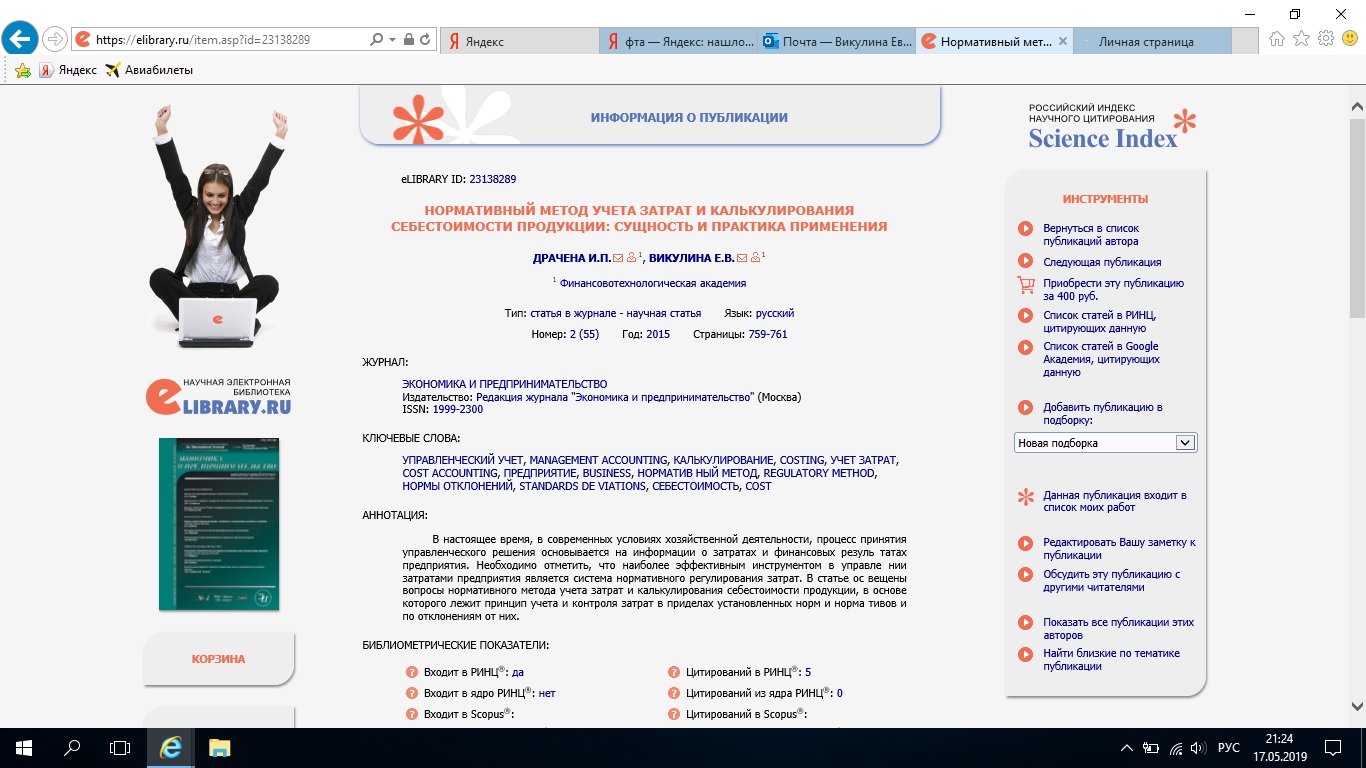1366x768 pixels.
Task: Click help icon beside Входит в Scopus
Action: click(x=411, y=714)
